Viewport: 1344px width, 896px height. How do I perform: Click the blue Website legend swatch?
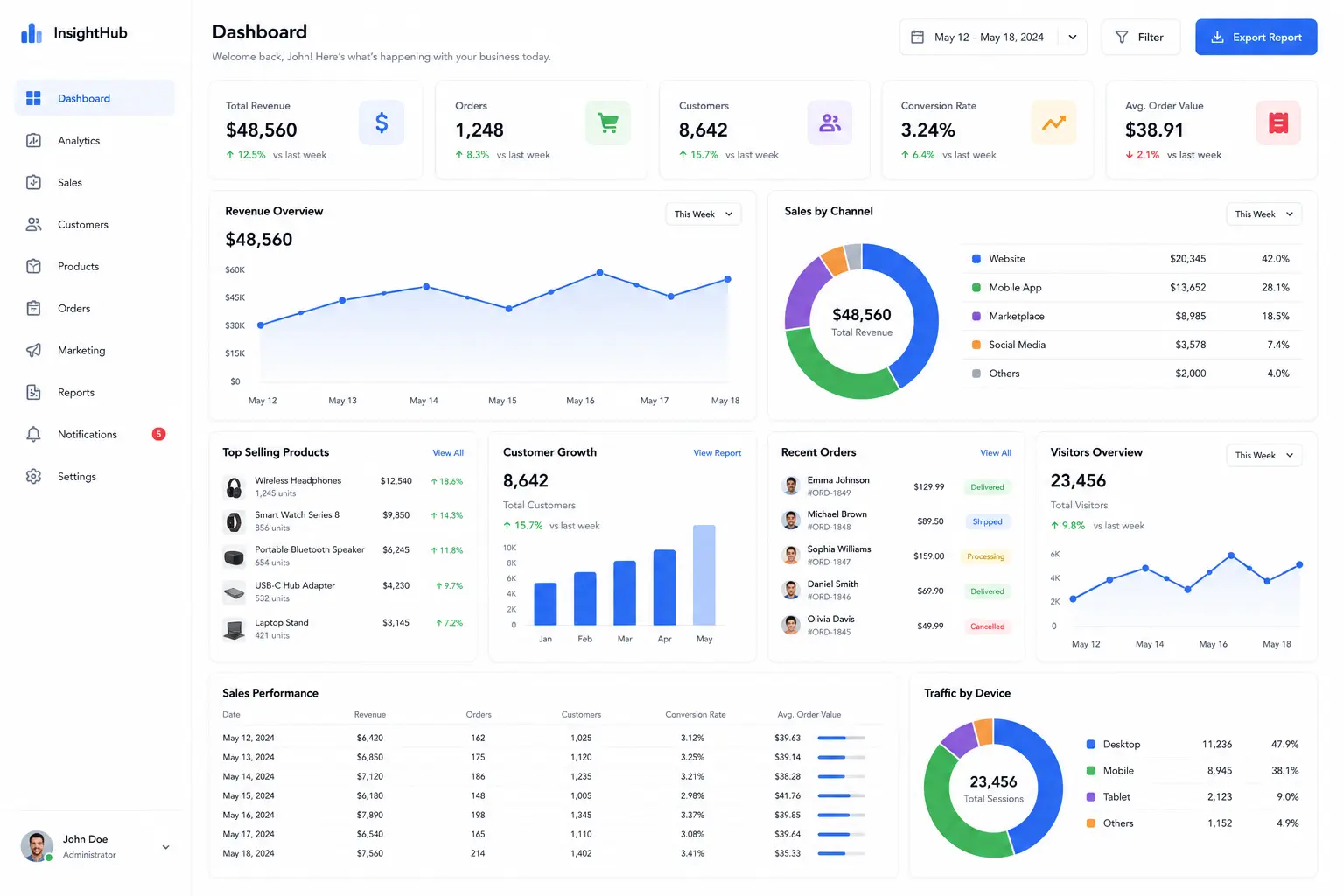976,259
